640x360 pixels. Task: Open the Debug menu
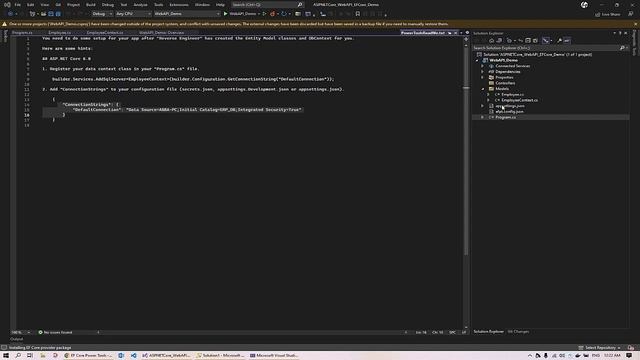click(x=108, y=5)
